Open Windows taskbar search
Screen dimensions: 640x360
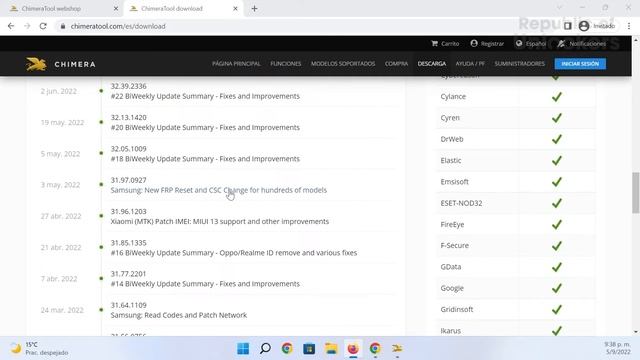[x=265, y=349]
